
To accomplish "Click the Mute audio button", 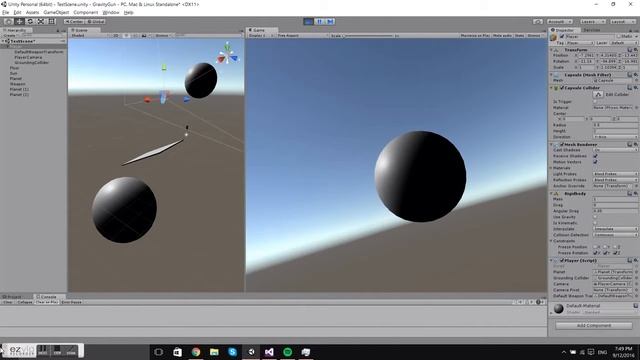I will (502, 36).
